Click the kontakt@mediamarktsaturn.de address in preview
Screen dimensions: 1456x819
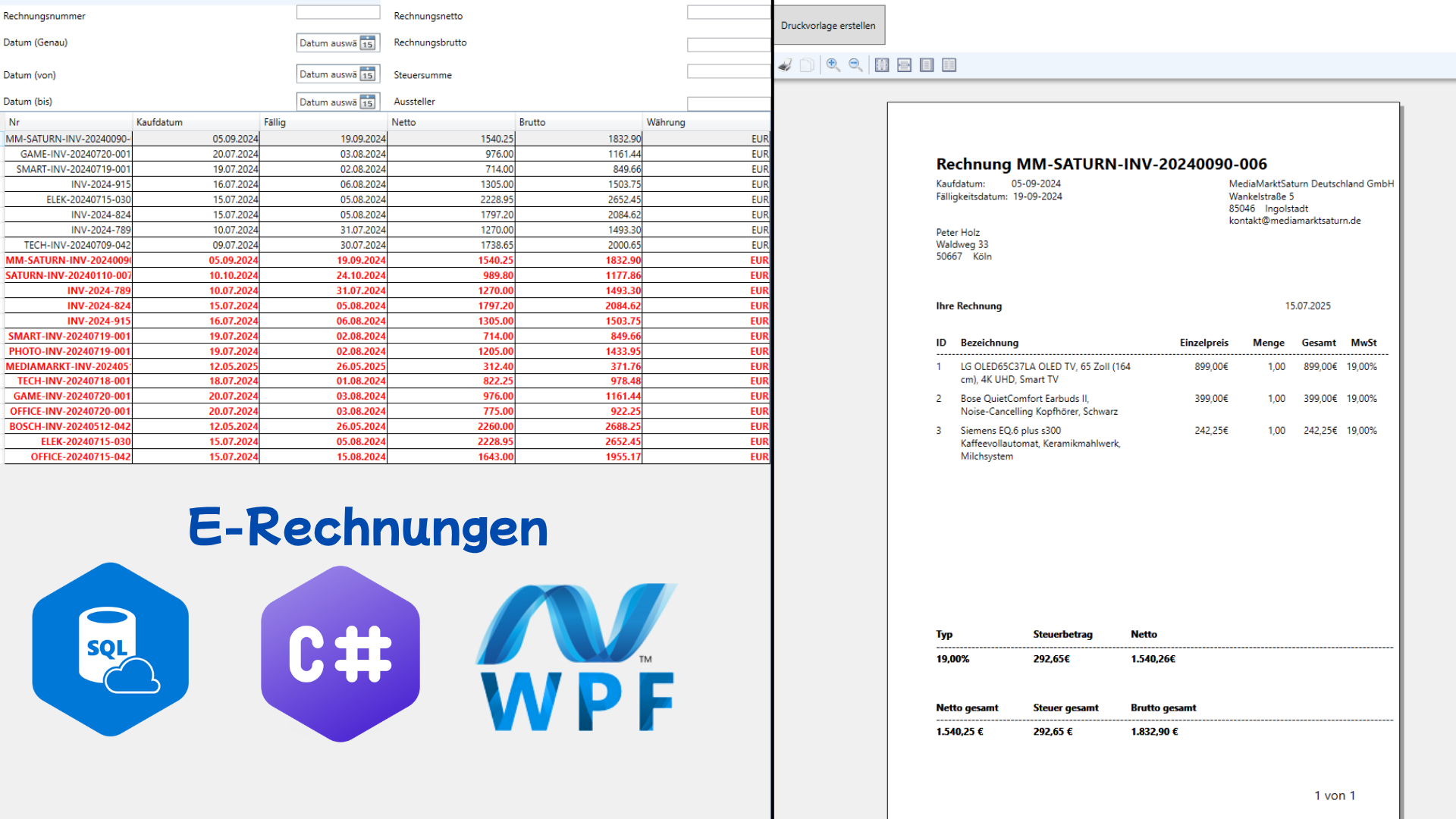1294,221
